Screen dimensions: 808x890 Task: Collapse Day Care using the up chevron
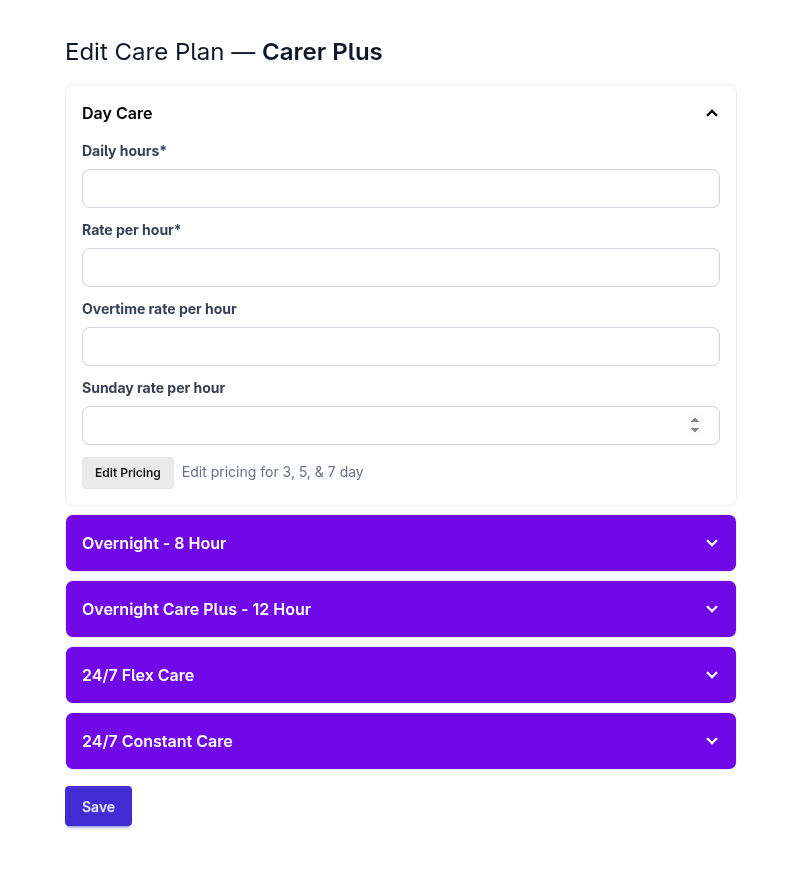(712, 114)
